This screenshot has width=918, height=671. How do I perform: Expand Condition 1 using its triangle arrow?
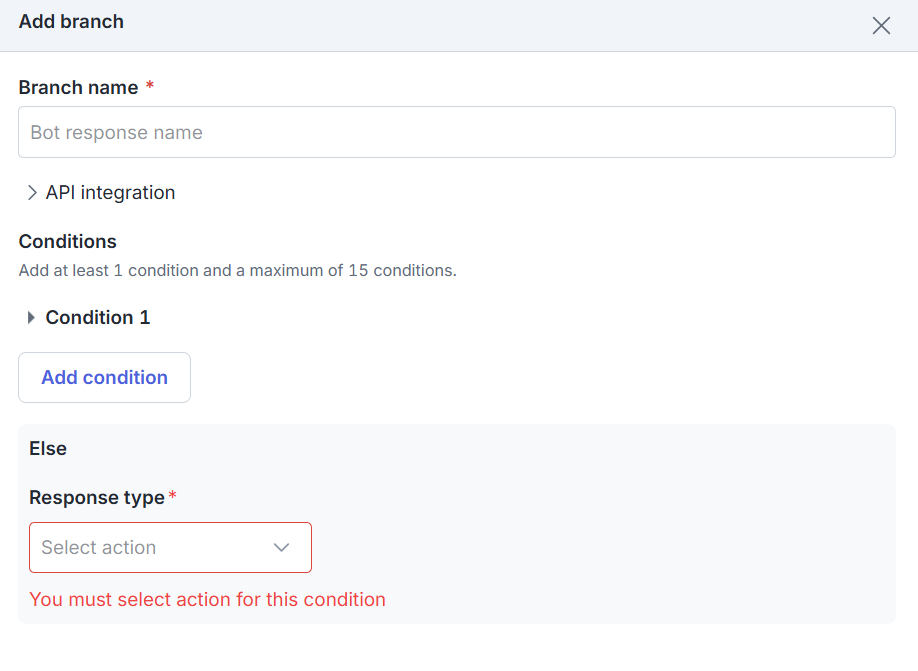pyautogui.click(x=31, y=317)
